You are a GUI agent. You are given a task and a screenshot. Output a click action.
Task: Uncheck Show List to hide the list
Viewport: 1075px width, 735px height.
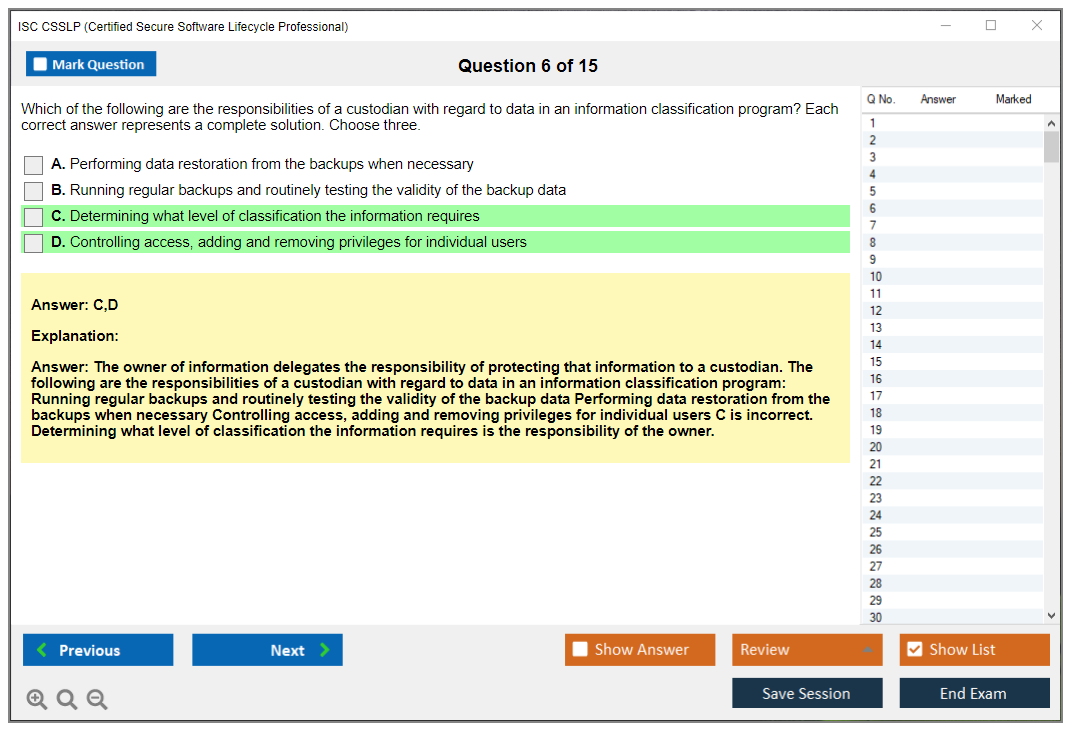(914, 650)
